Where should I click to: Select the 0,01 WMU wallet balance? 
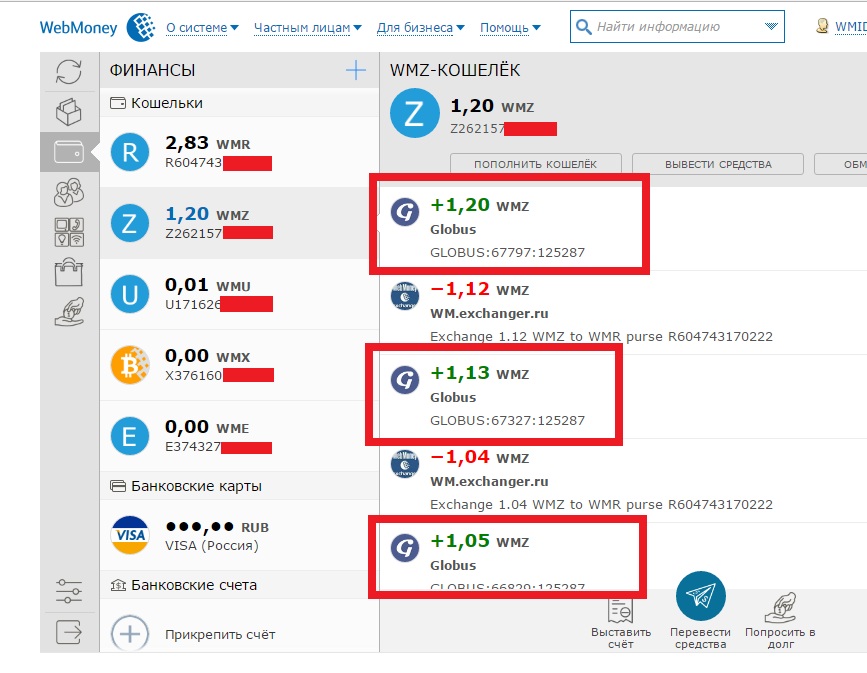(x=207, y=285)
